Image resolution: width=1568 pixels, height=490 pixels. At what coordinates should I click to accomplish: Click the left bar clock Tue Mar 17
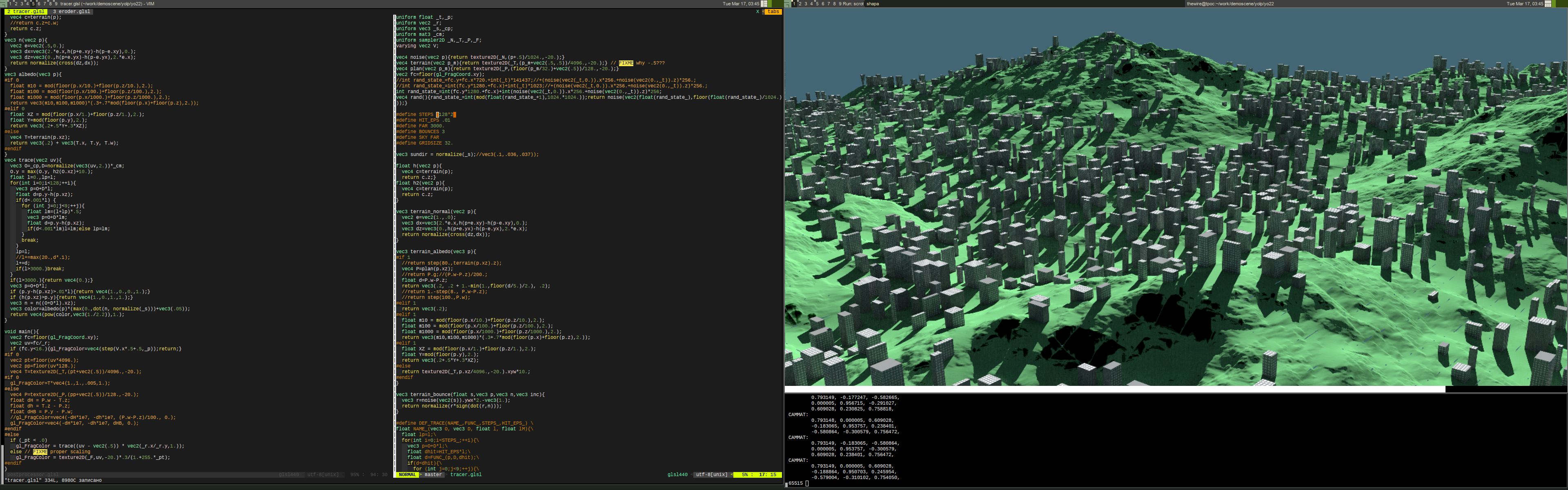[741, 4]
